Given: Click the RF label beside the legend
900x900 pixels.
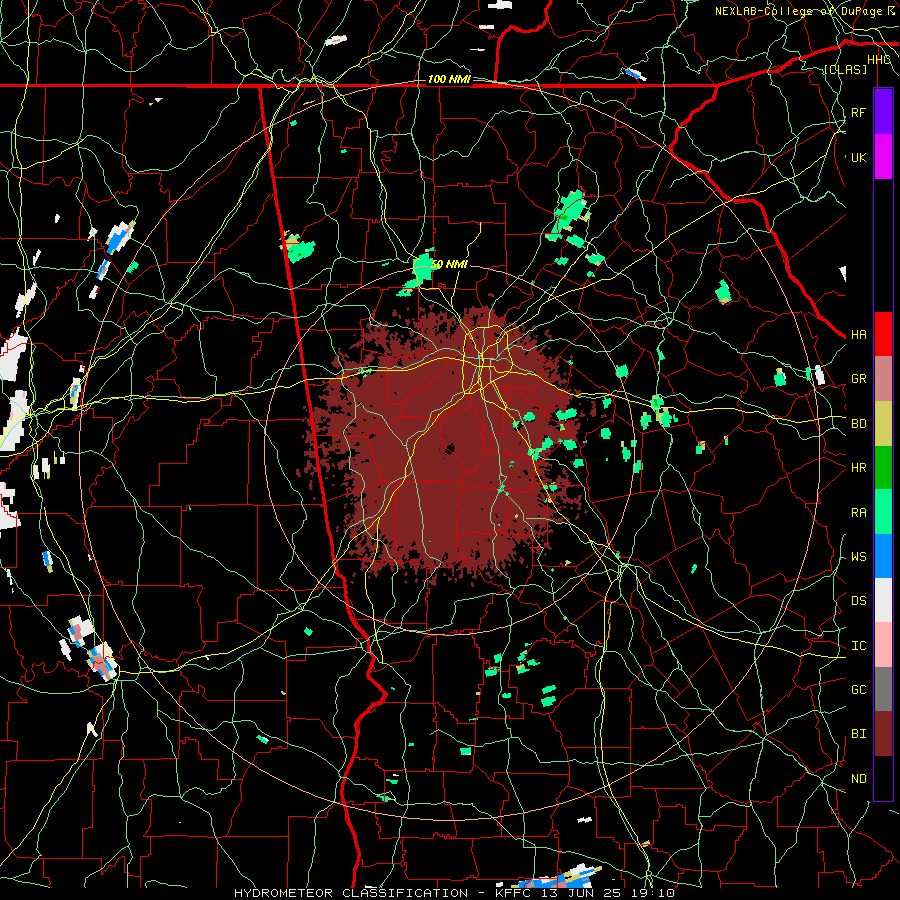Looking at the screenshot, I should pyautogui.click(x=858, y=112).
